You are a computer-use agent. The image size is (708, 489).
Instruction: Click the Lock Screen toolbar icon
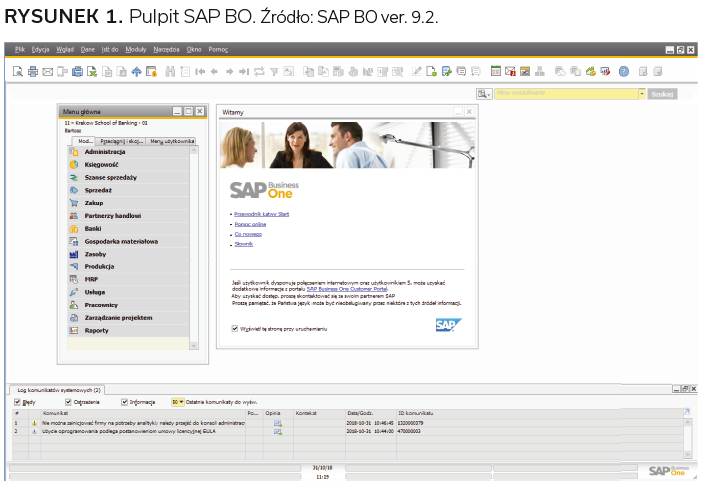pyautogui.click(x=152, y=71)
